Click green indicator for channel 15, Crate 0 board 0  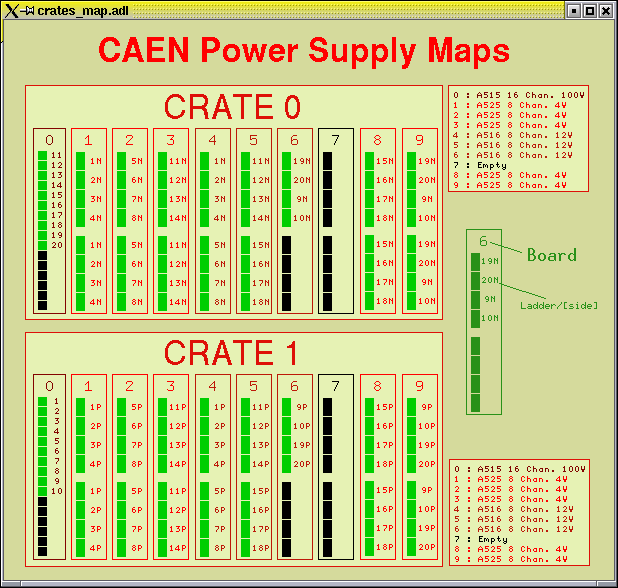[43, 195]
